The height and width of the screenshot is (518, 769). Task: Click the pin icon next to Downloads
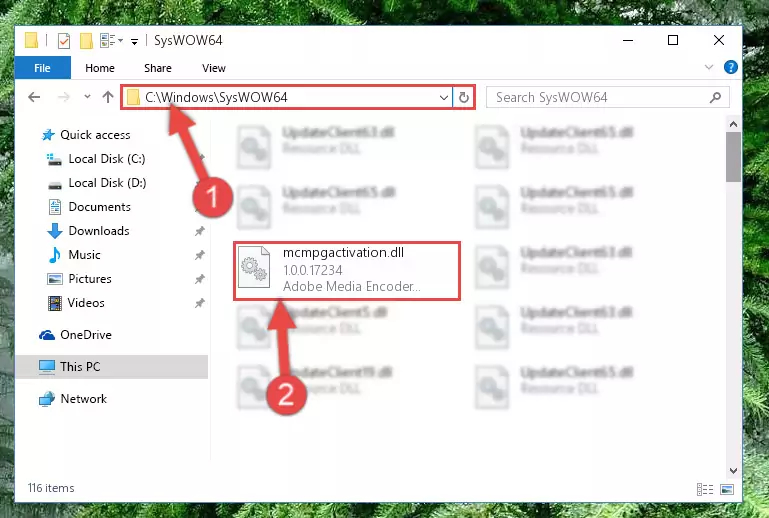point(200,231)
